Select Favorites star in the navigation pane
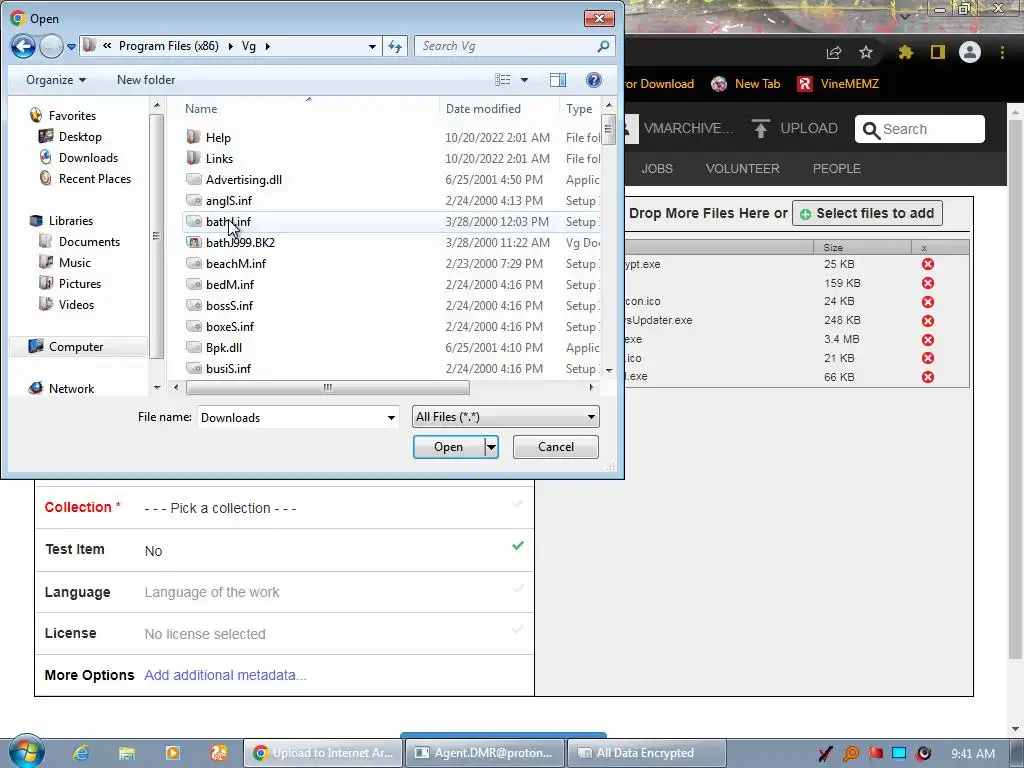The image size is (1024, 768). (x=35, y=116)
